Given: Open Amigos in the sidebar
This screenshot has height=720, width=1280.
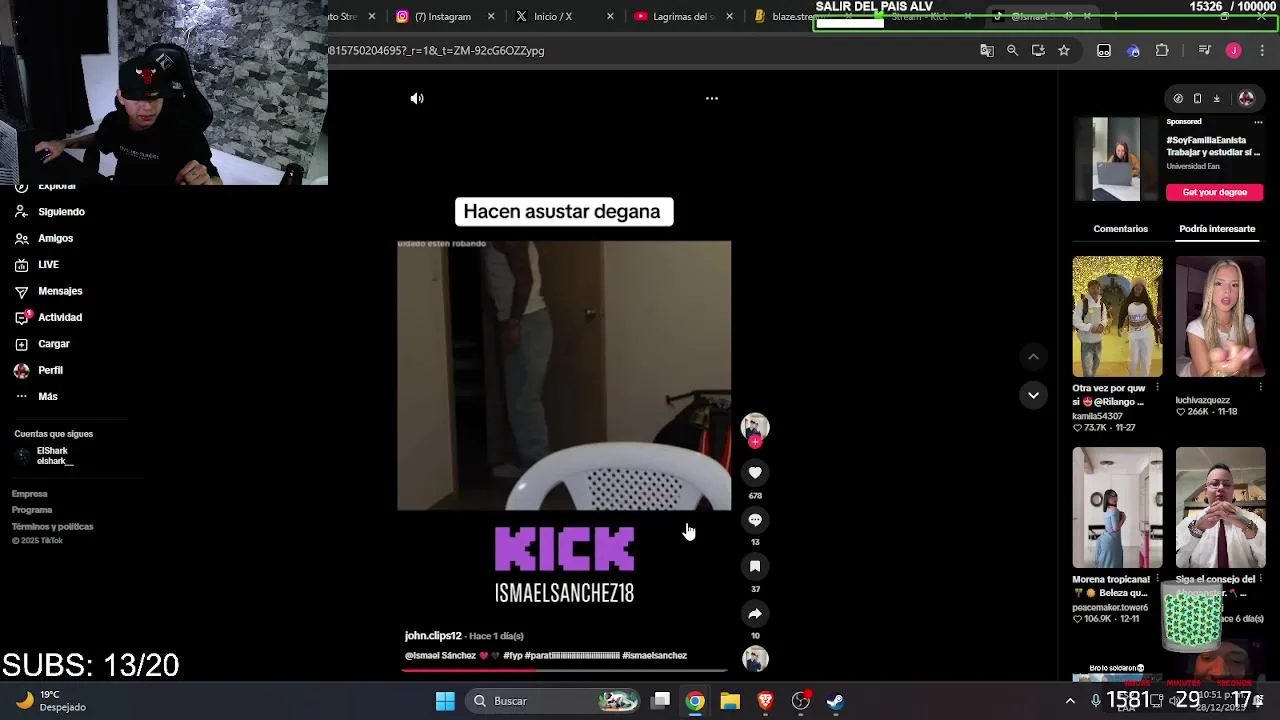Looking at the screenshot, I should pyautogui.click(x=44, y=238).
